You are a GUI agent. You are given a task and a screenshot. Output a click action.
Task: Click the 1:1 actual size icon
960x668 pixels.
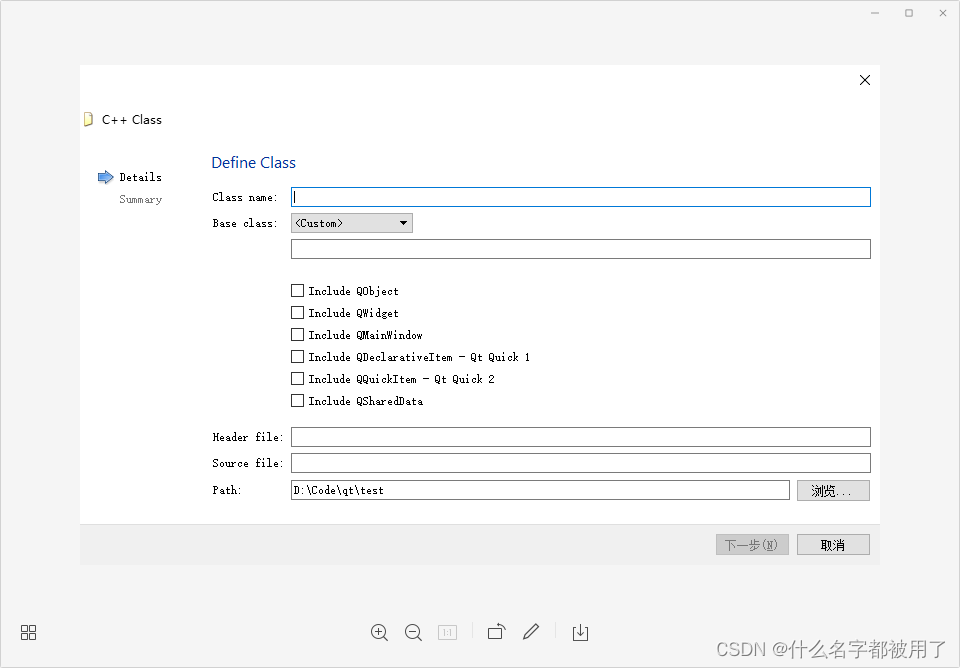pyautogui.click(x=448, y=632)
